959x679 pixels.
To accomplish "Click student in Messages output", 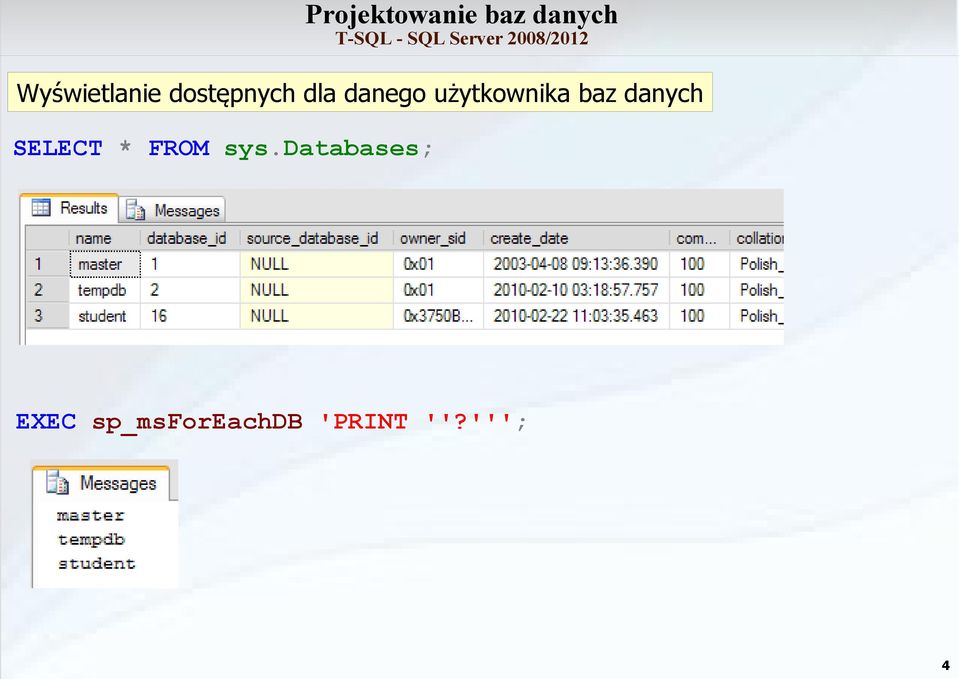I will 97,563.
